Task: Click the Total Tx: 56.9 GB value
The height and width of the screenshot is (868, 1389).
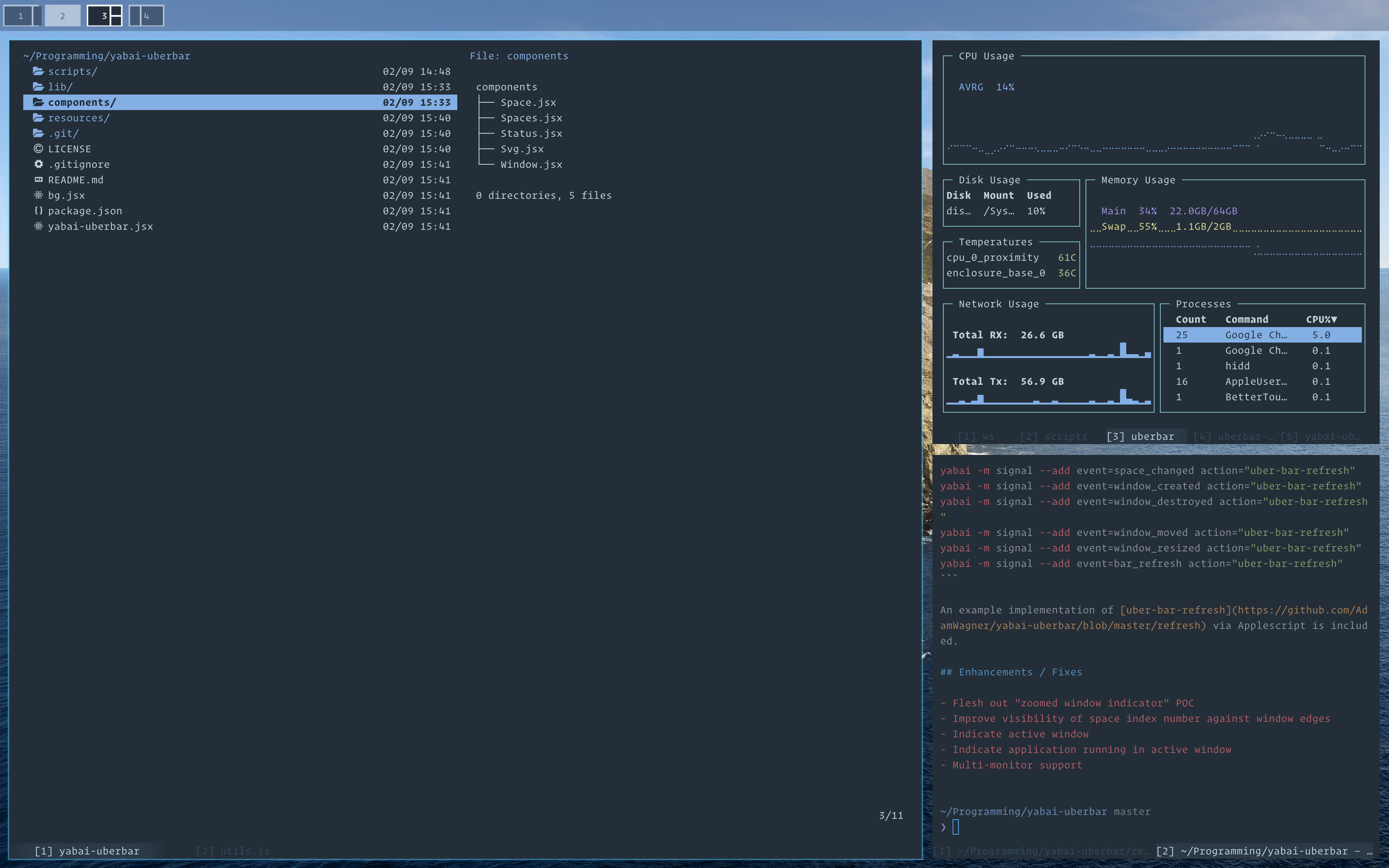Action: 1008,381
